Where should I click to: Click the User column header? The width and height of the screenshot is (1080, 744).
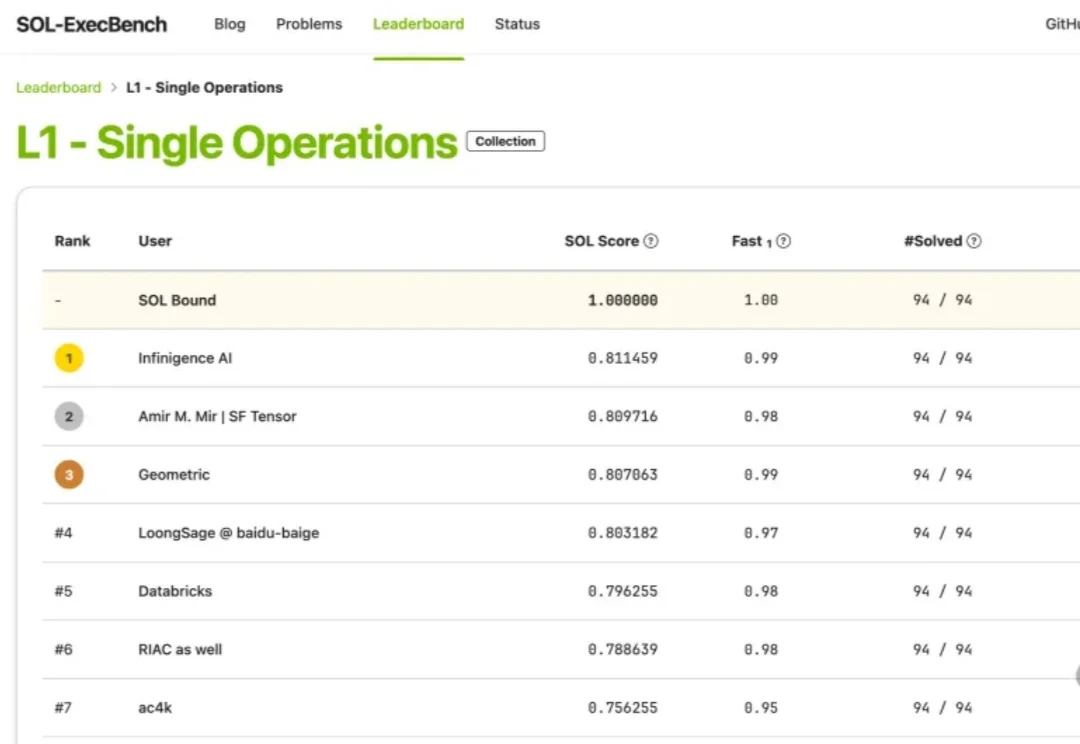point(155,241)
